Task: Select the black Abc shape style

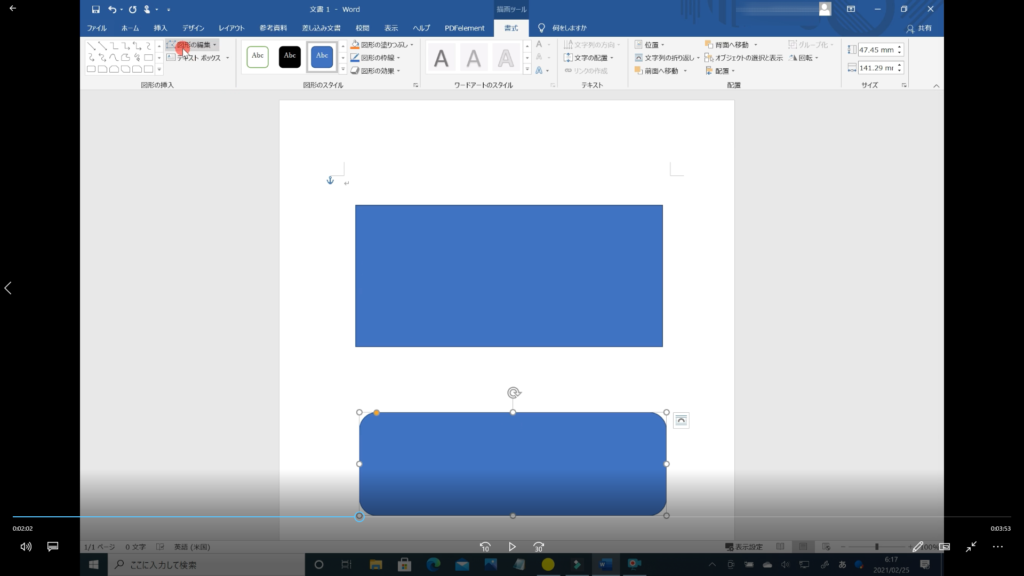Action: (290, 57)
